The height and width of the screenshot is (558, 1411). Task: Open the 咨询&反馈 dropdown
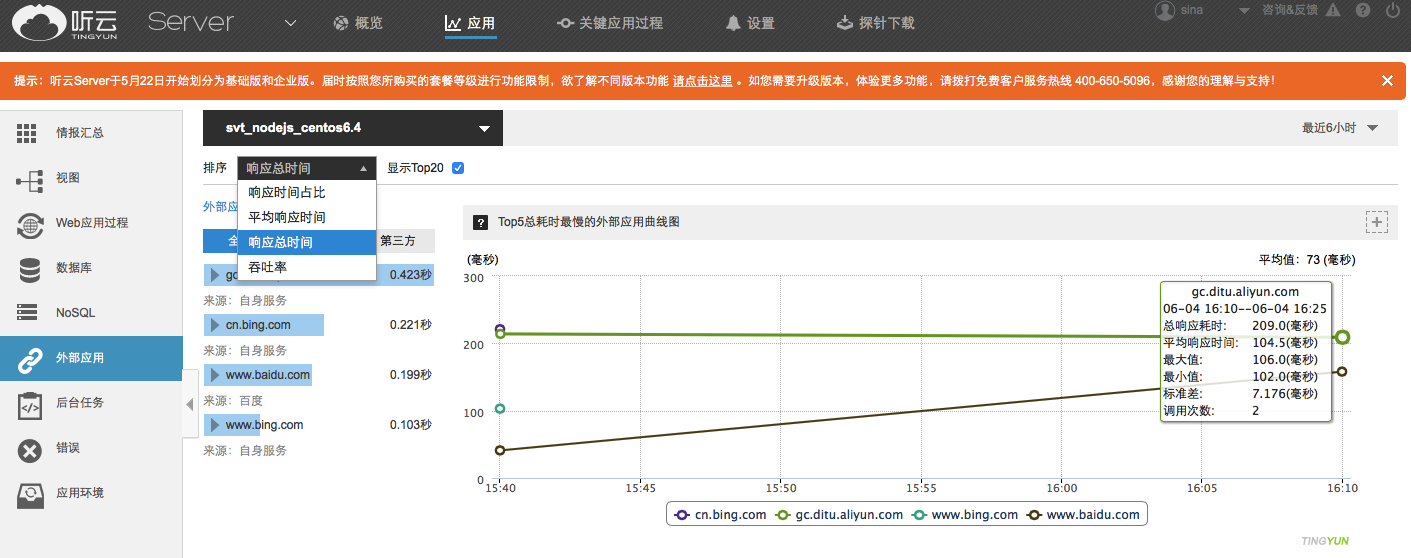pos(1290,10)
